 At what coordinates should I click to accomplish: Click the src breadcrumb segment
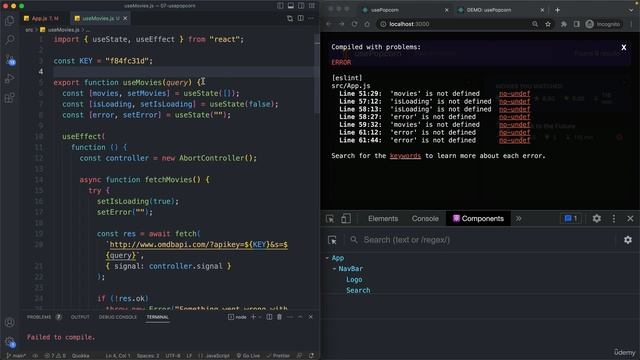[29, 30]
